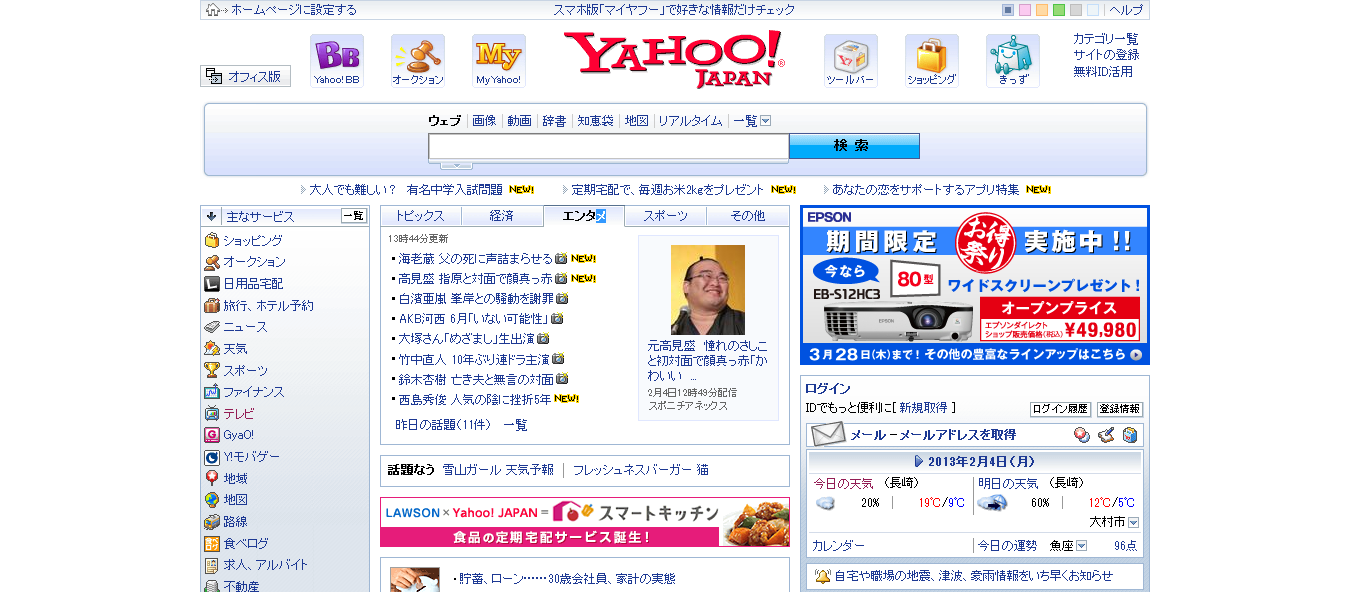Screen dimensions: 1349x592
Task: Open the My Yahoo! icon
Action: (498, 61)
